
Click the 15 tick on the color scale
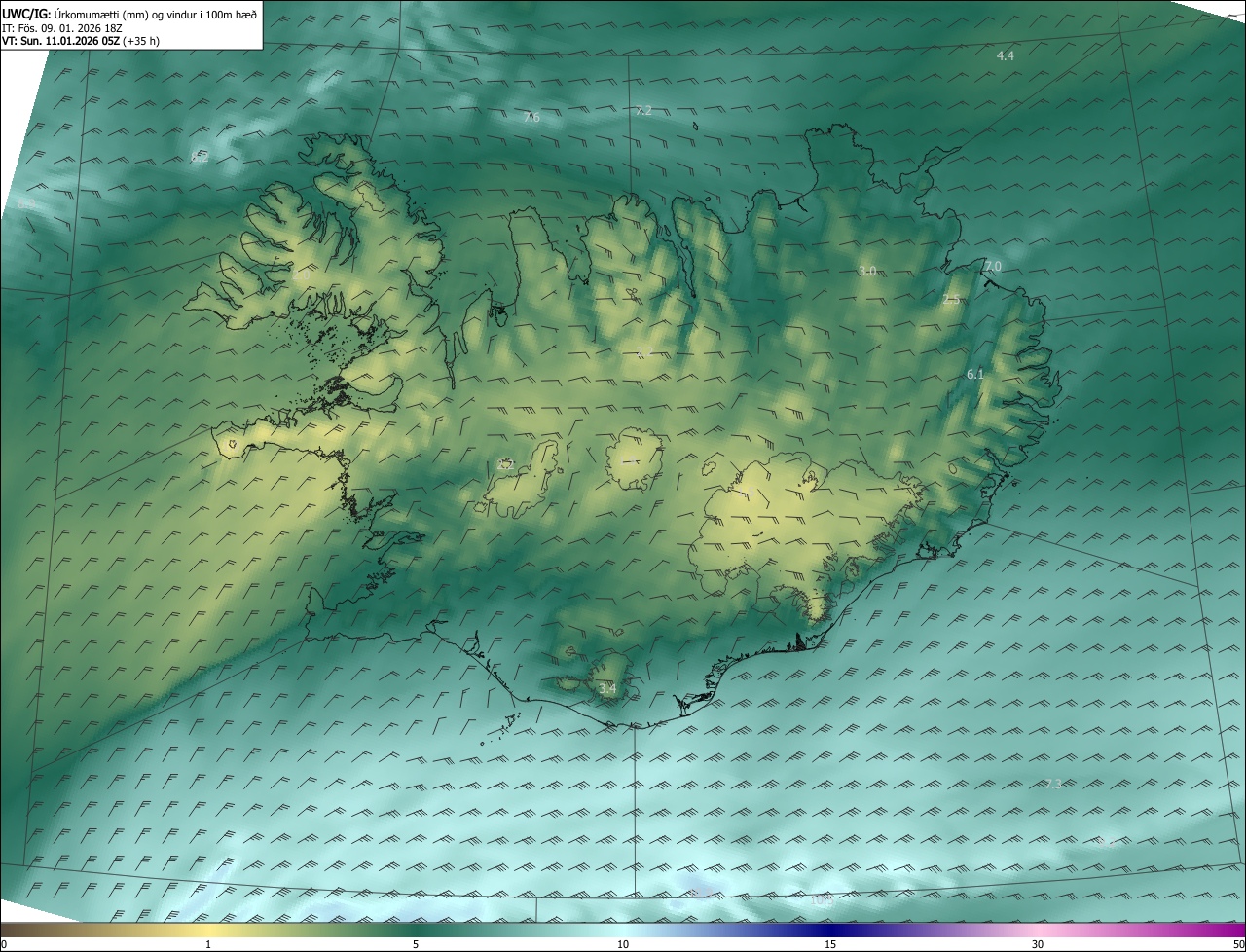tap(830, 944)
